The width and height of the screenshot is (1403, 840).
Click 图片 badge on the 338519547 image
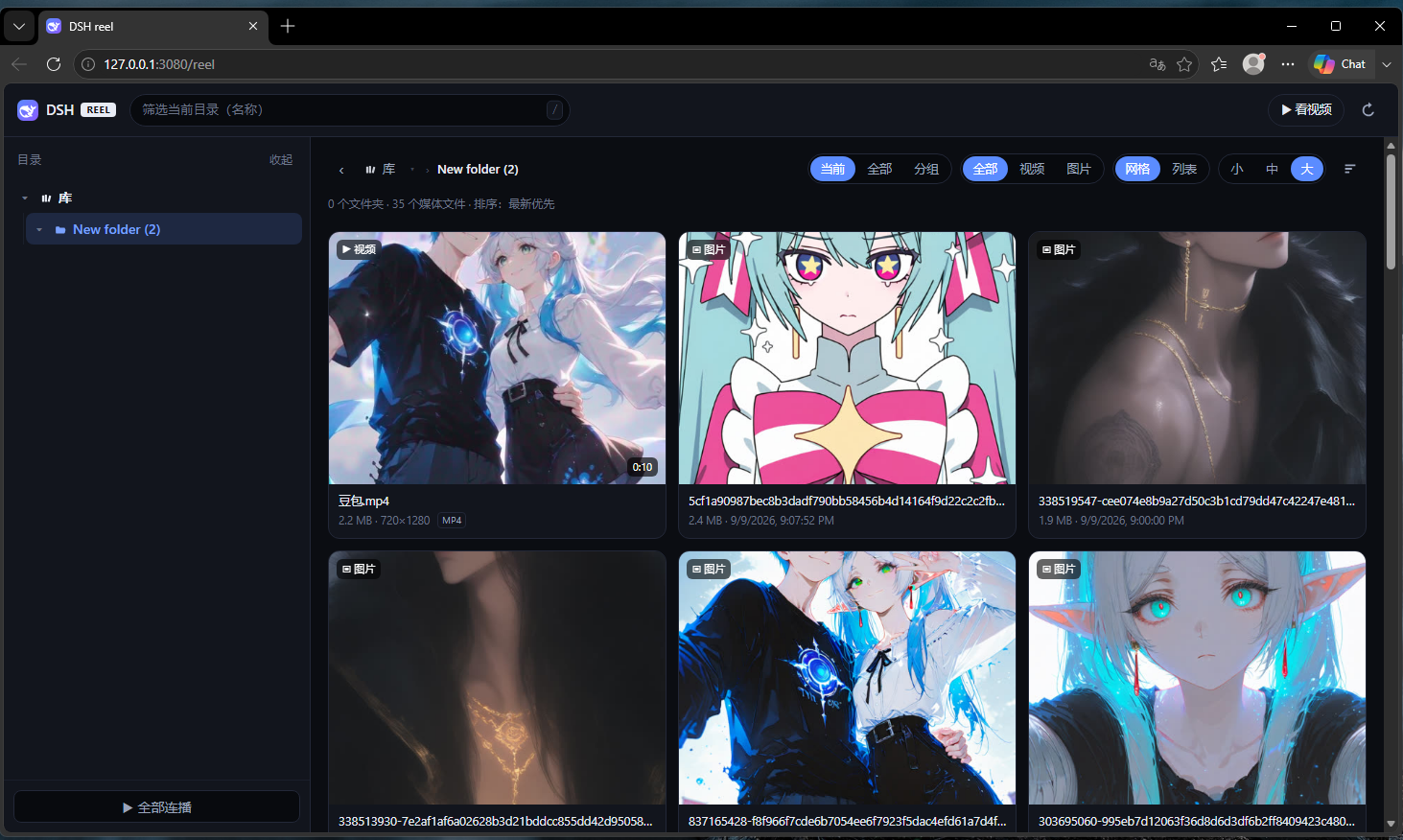pyautogui.click(x=1060, y=249)
